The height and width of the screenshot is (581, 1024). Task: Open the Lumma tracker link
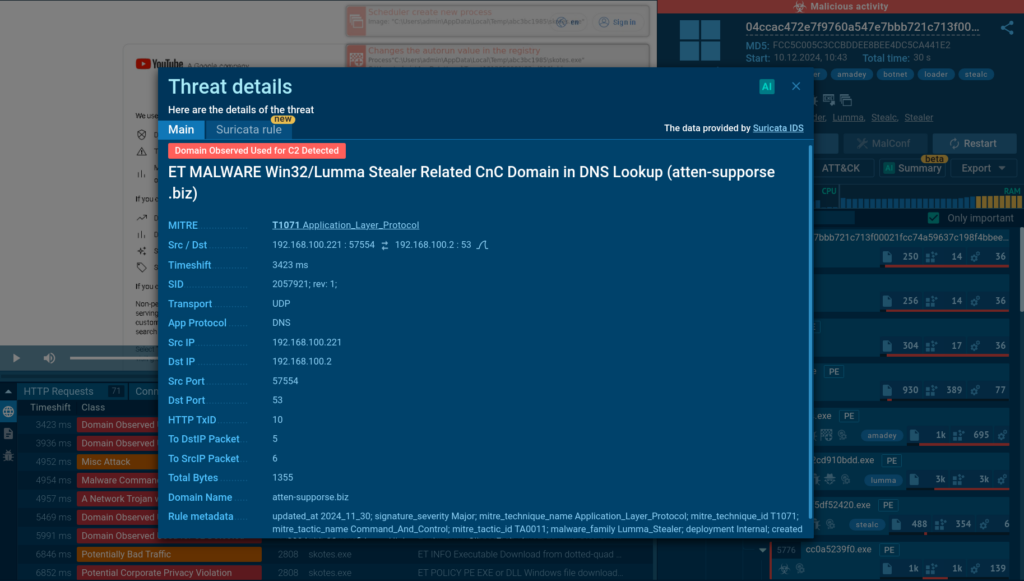click(x=848, y=118)
